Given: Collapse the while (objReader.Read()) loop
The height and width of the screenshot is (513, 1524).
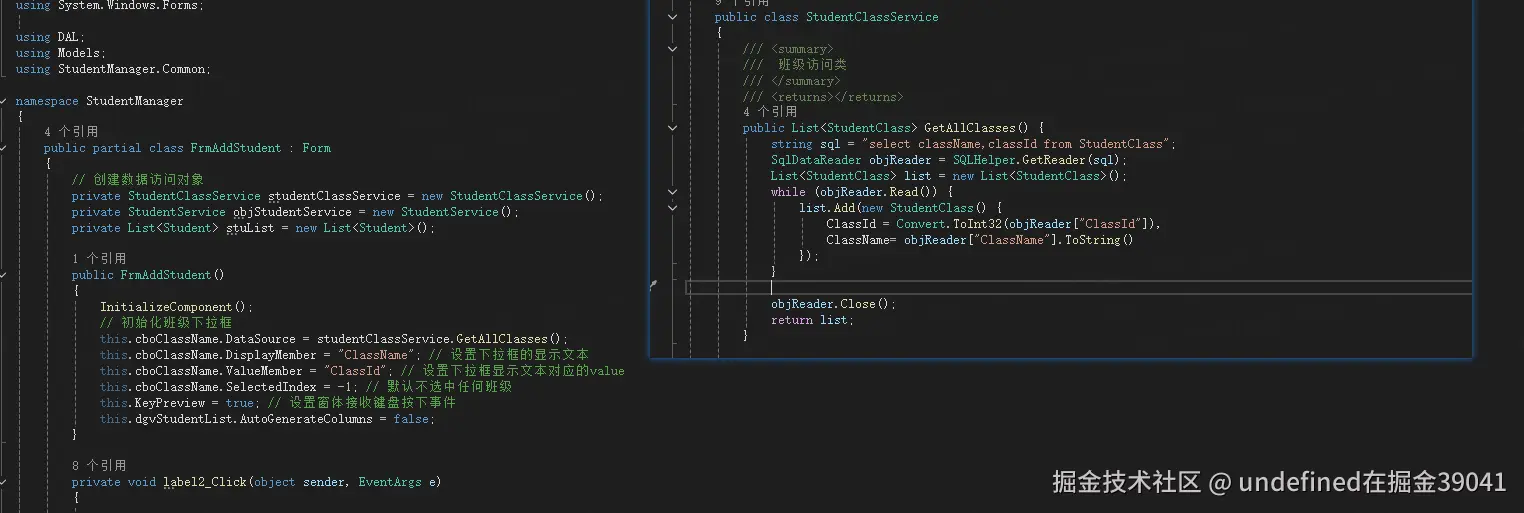Looking at the screenshot, I should tap(673, 192).
